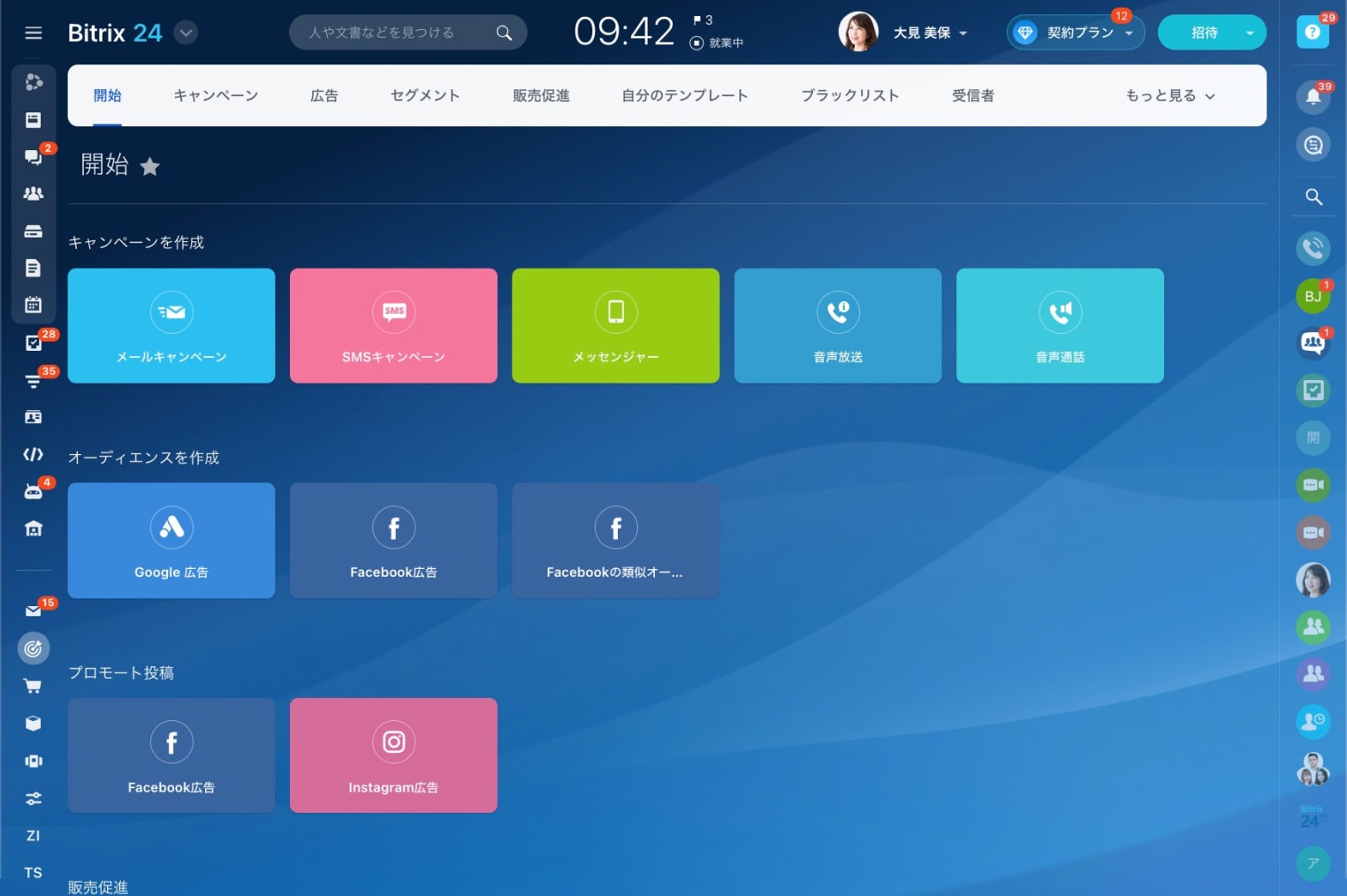Open the documents file icon in left sidebar
The image size is (1347, 896).
coord(34,268)
